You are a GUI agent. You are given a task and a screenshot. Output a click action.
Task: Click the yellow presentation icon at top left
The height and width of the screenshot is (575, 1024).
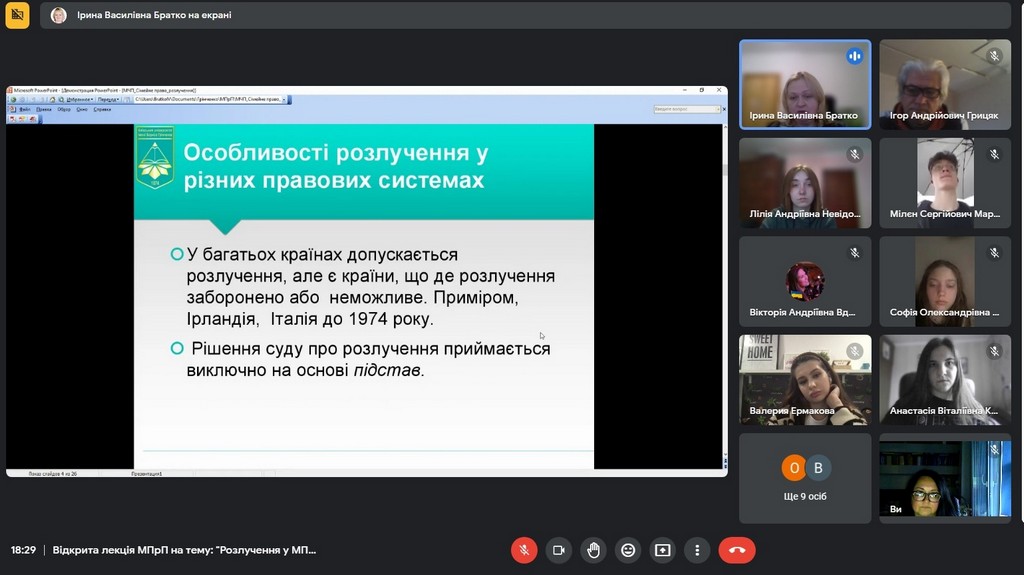pyautogui.click(x=17, y=15)
